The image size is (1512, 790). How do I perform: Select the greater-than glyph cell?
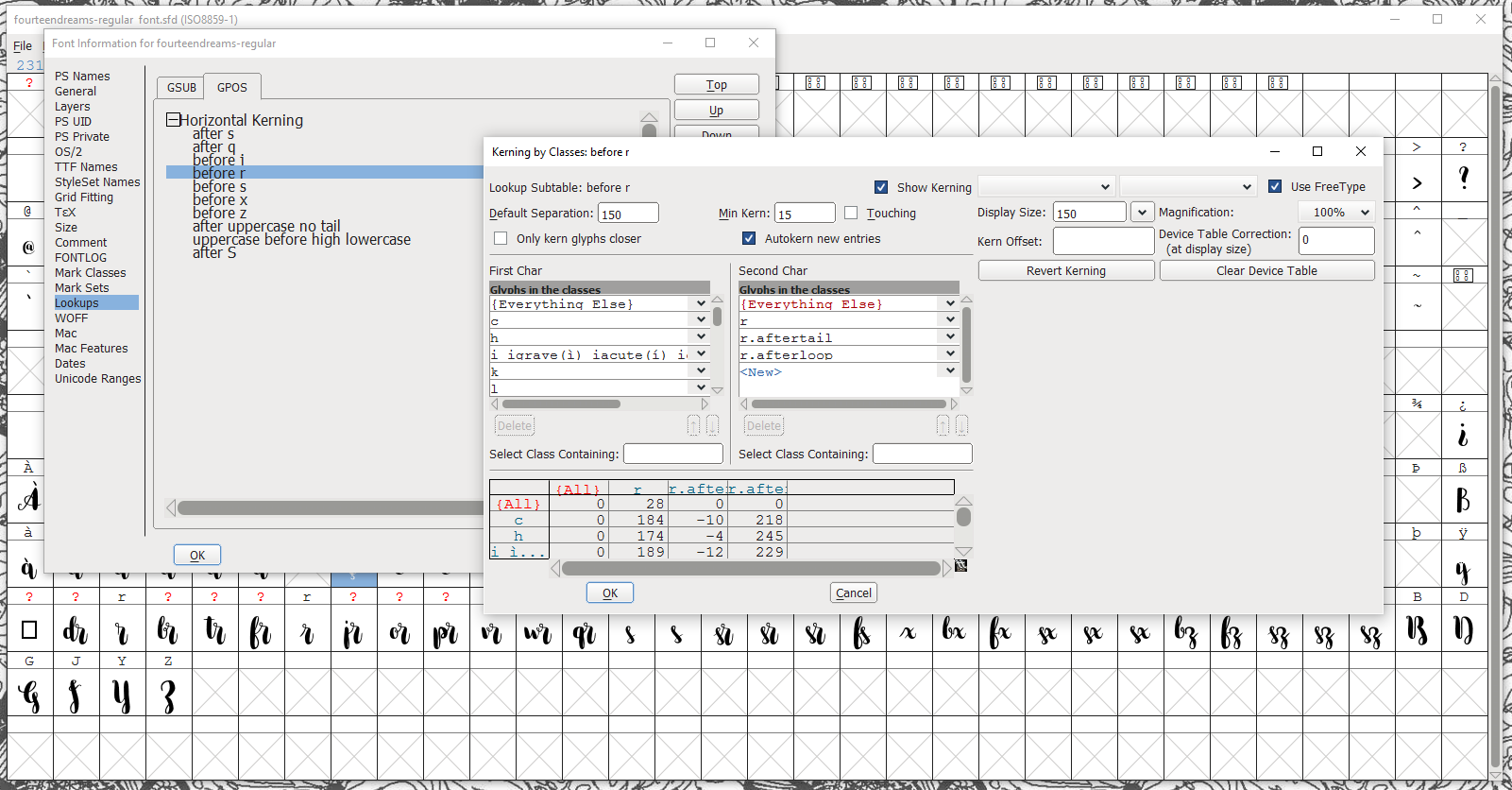coord(1418,178)
